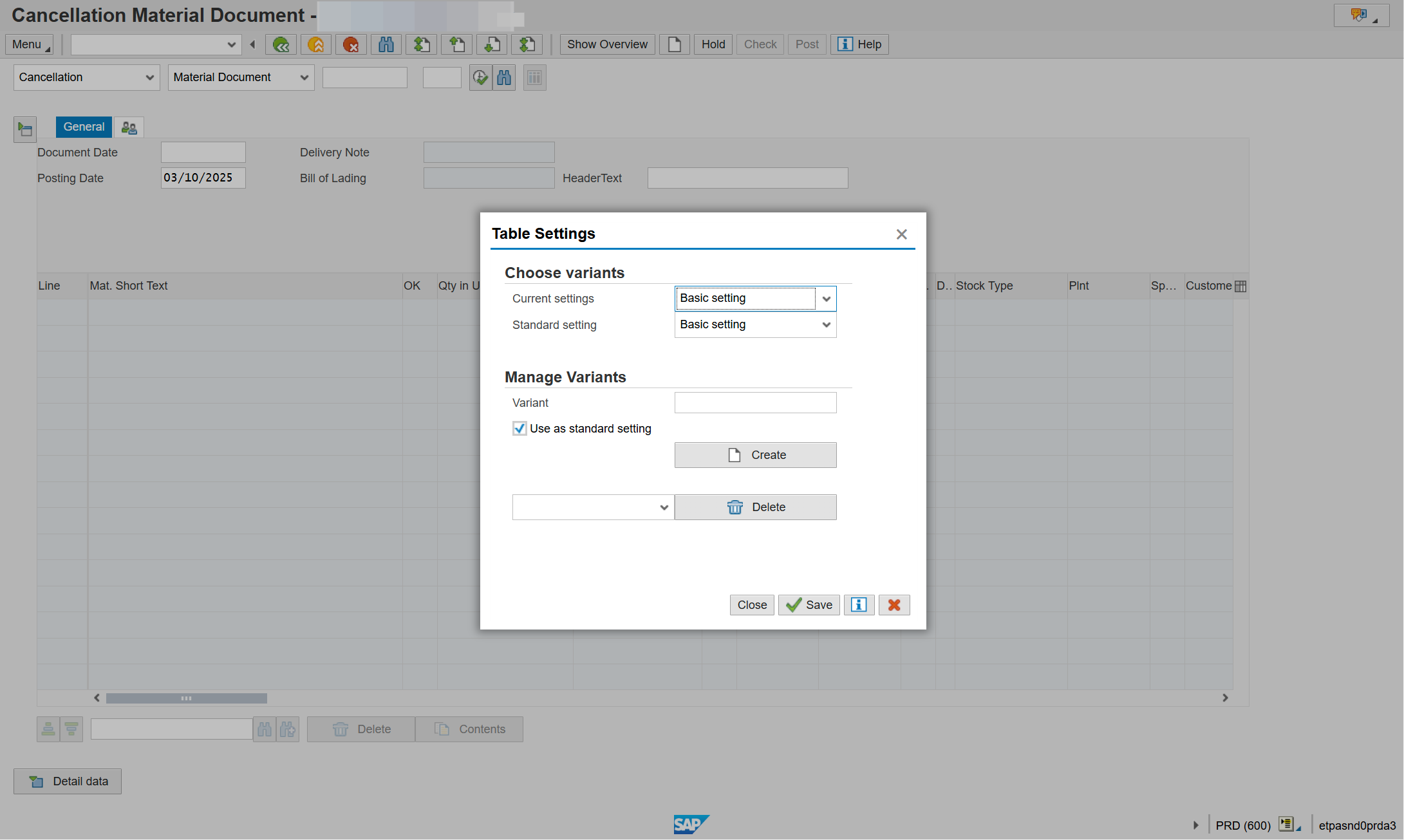The image size is (1404, 840).
Task: Click the yellow Exit toolbar icon
Action: (x=316, y=44)
